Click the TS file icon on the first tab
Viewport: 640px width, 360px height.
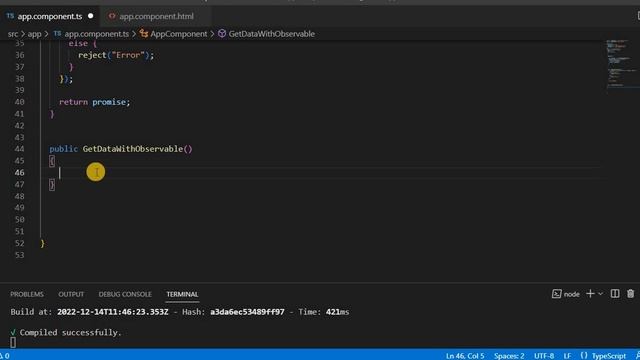point(10,16)
